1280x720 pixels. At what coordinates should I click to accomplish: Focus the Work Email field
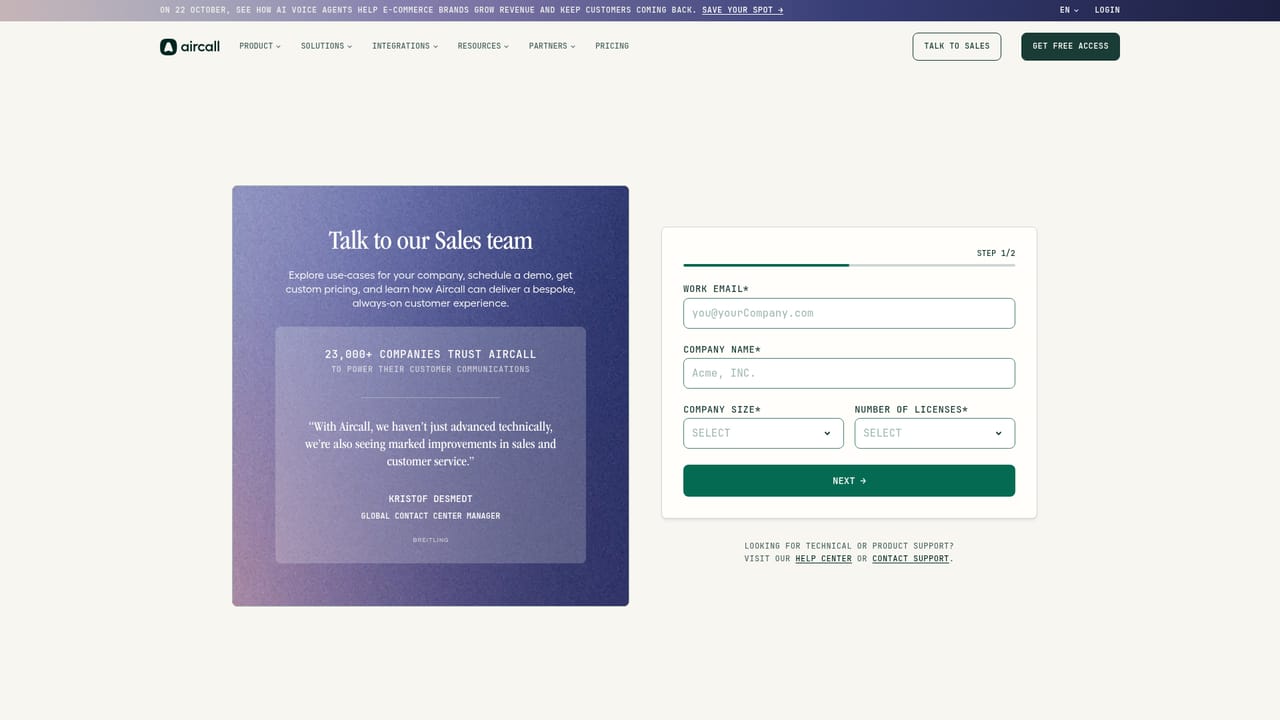[849, 313]
